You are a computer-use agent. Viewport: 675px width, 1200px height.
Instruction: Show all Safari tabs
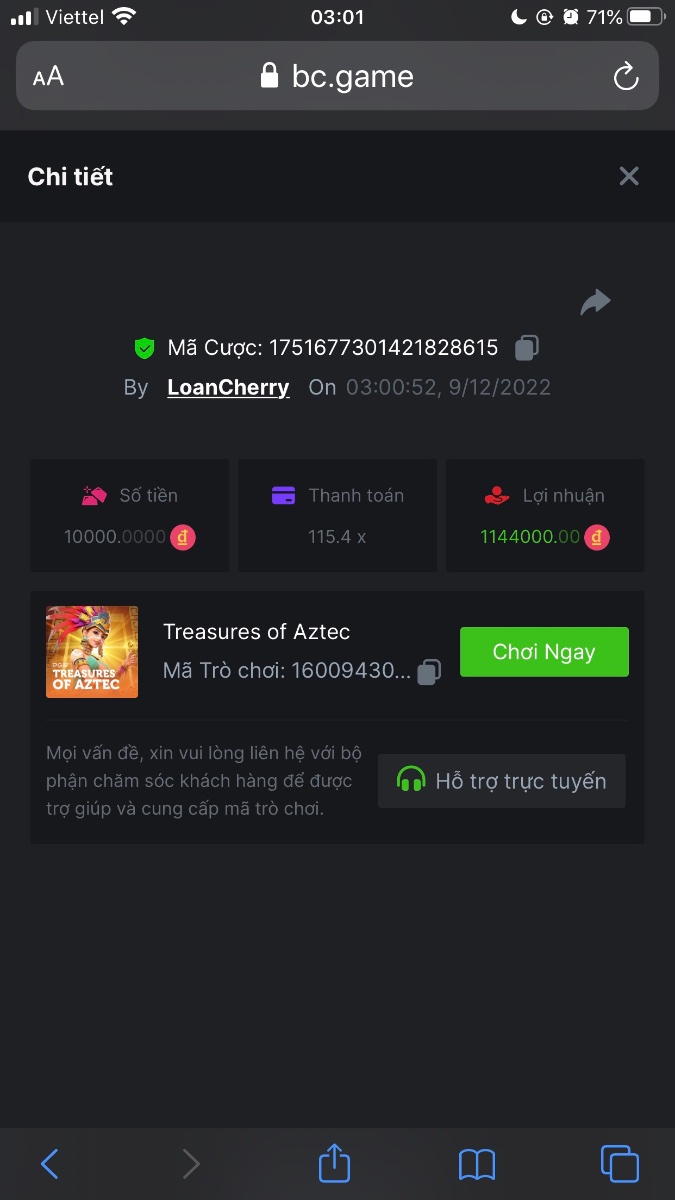pyautogui.click(x=619, y=1163)
